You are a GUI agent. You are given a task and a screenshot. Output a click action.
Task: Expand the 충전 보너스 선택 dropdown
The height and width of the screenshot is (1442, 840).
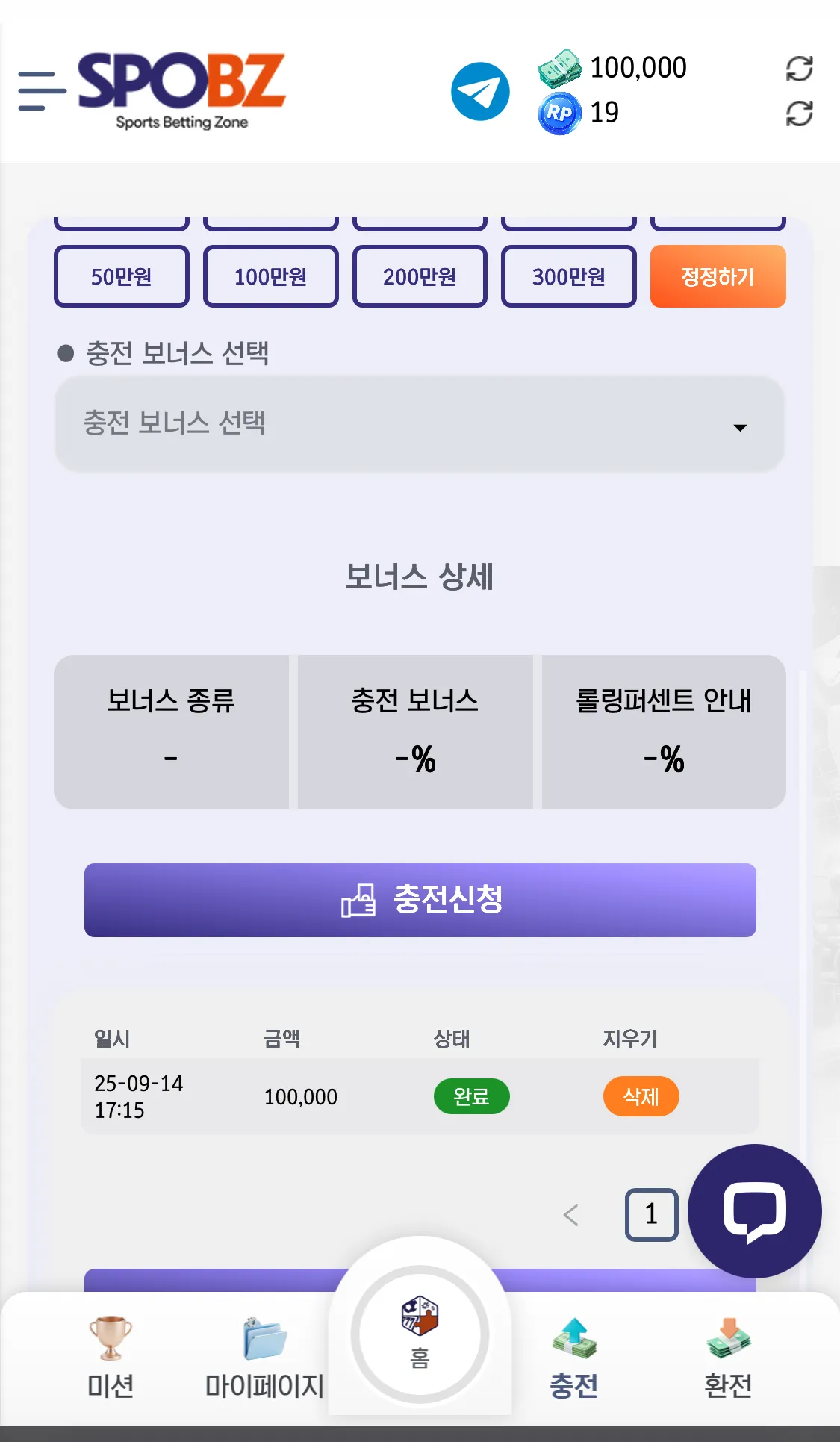(420, 423)
